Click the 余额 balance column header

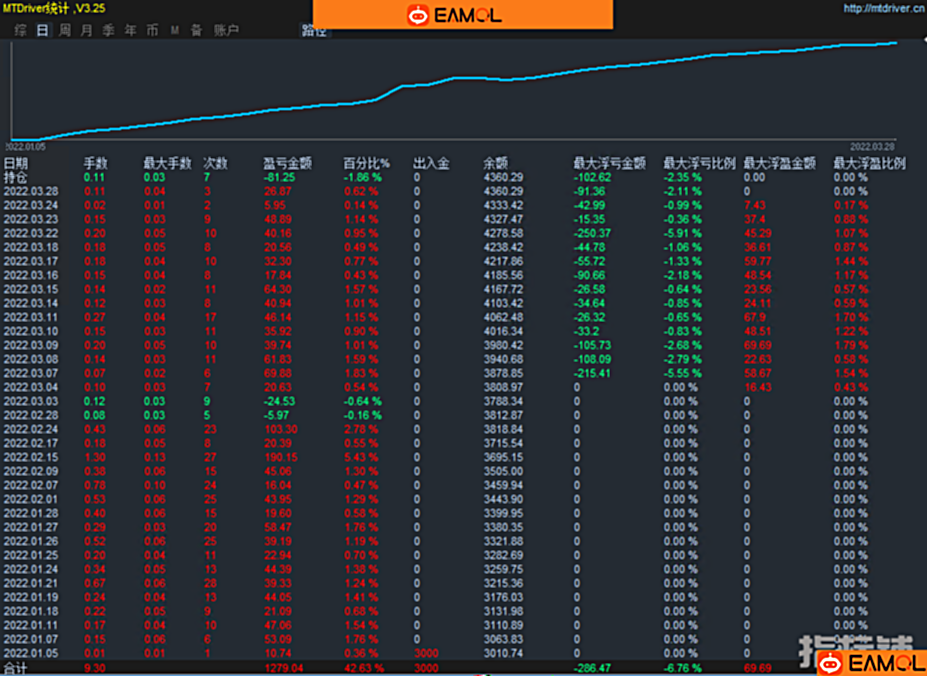pos(495,163)
